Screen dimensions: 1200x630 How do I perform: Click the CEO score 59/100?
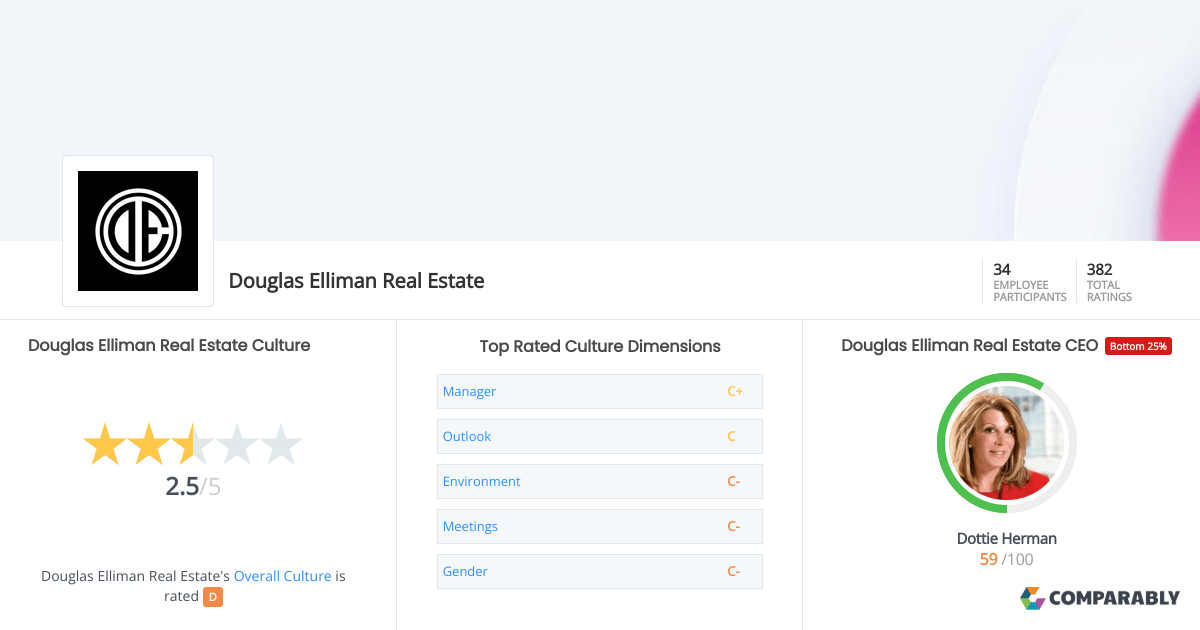[x=1007, y=559]
